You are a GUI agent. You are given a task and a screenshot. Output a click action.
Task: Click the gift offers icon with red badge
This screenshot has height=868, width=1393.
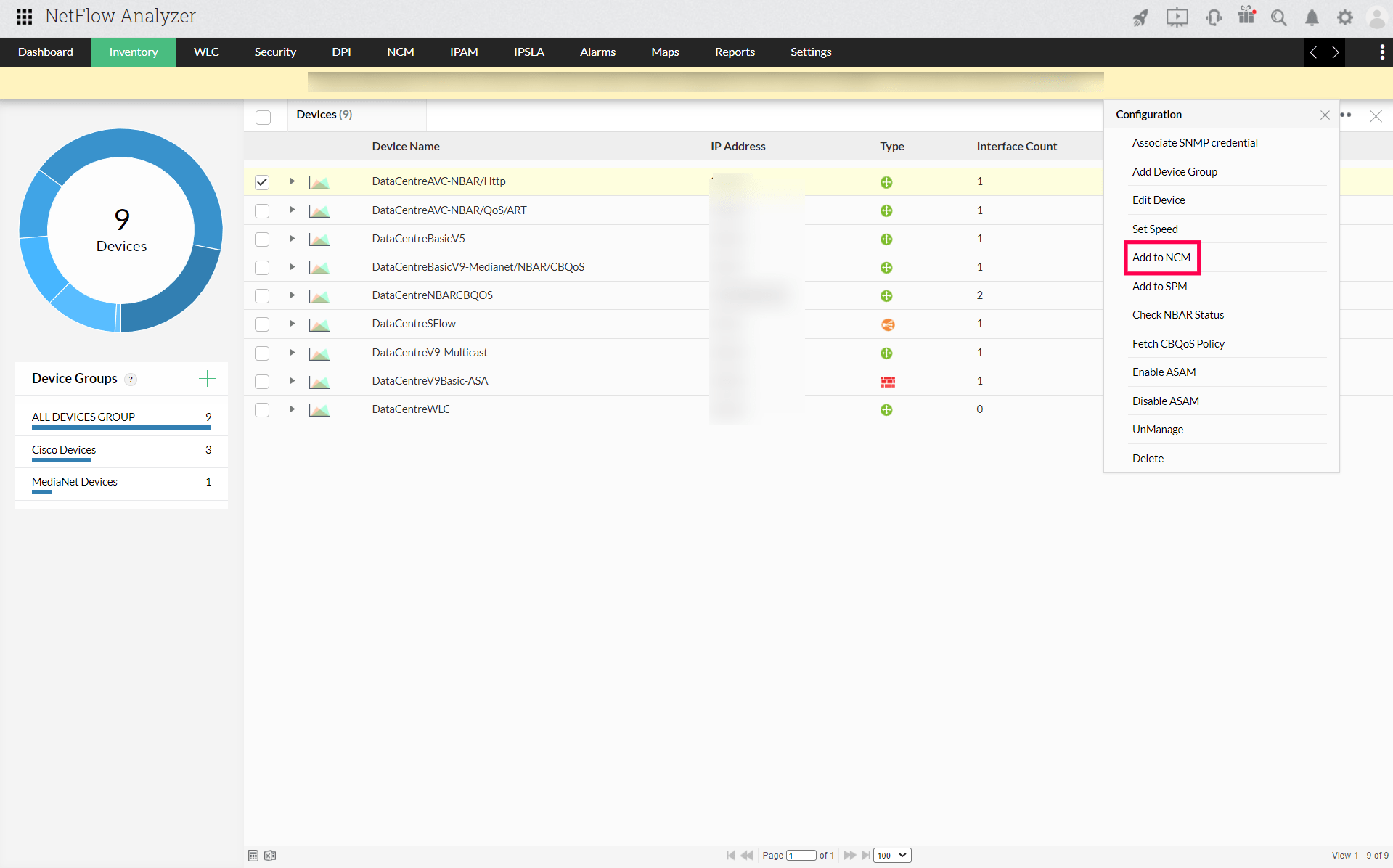coord(1246,15)
